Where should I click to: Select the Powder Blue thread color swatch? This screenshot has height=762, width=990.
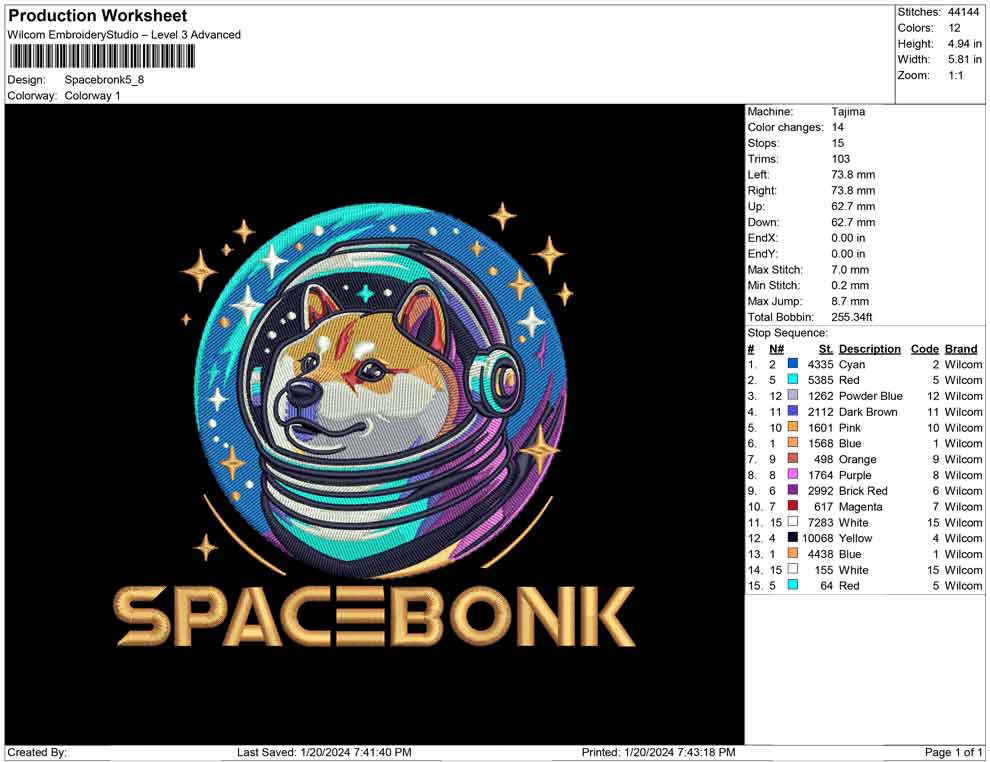pos(793,396)
